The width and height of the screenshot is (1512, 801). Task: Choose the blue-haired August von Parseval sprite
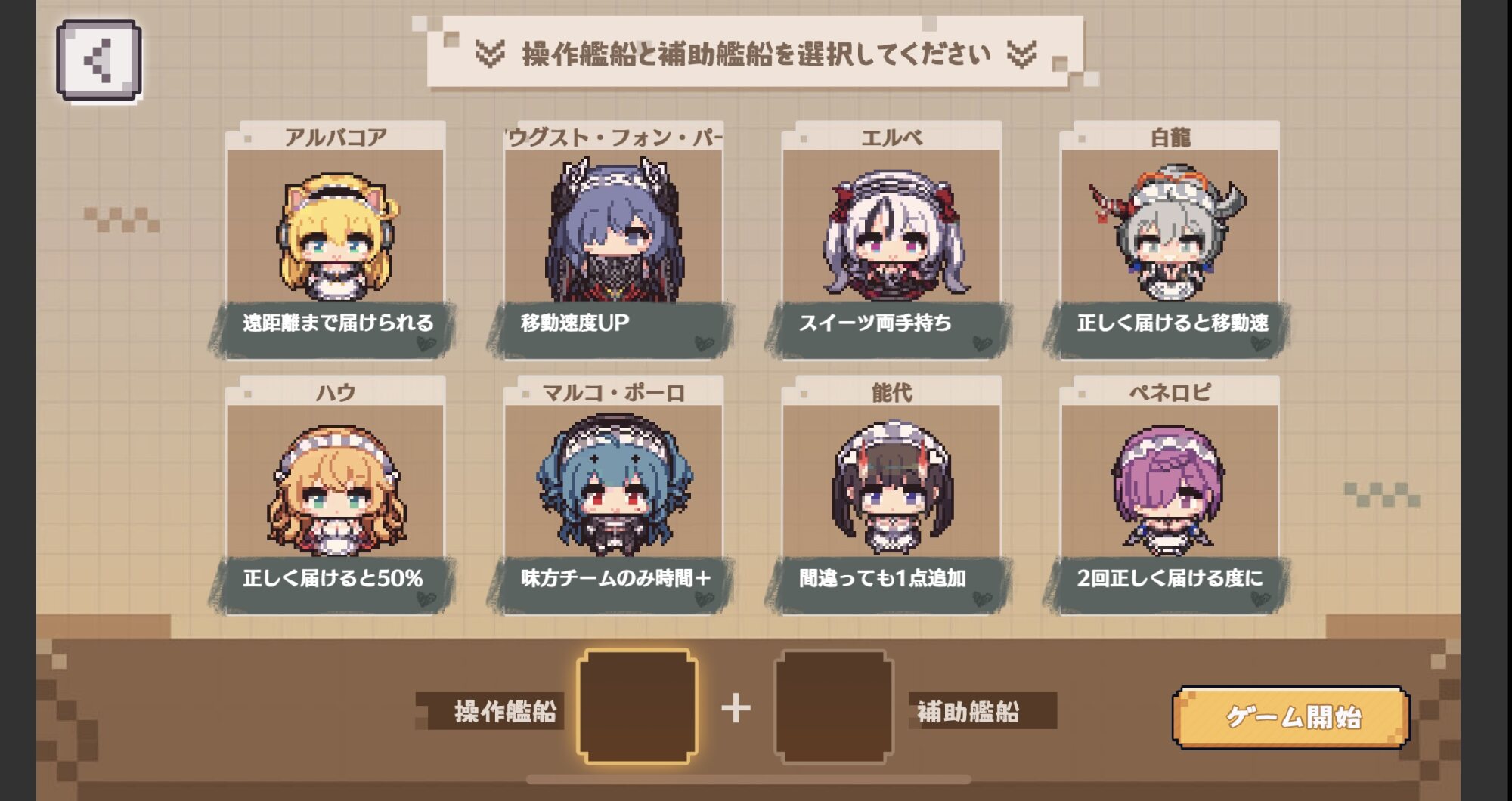tap(614, 230)
